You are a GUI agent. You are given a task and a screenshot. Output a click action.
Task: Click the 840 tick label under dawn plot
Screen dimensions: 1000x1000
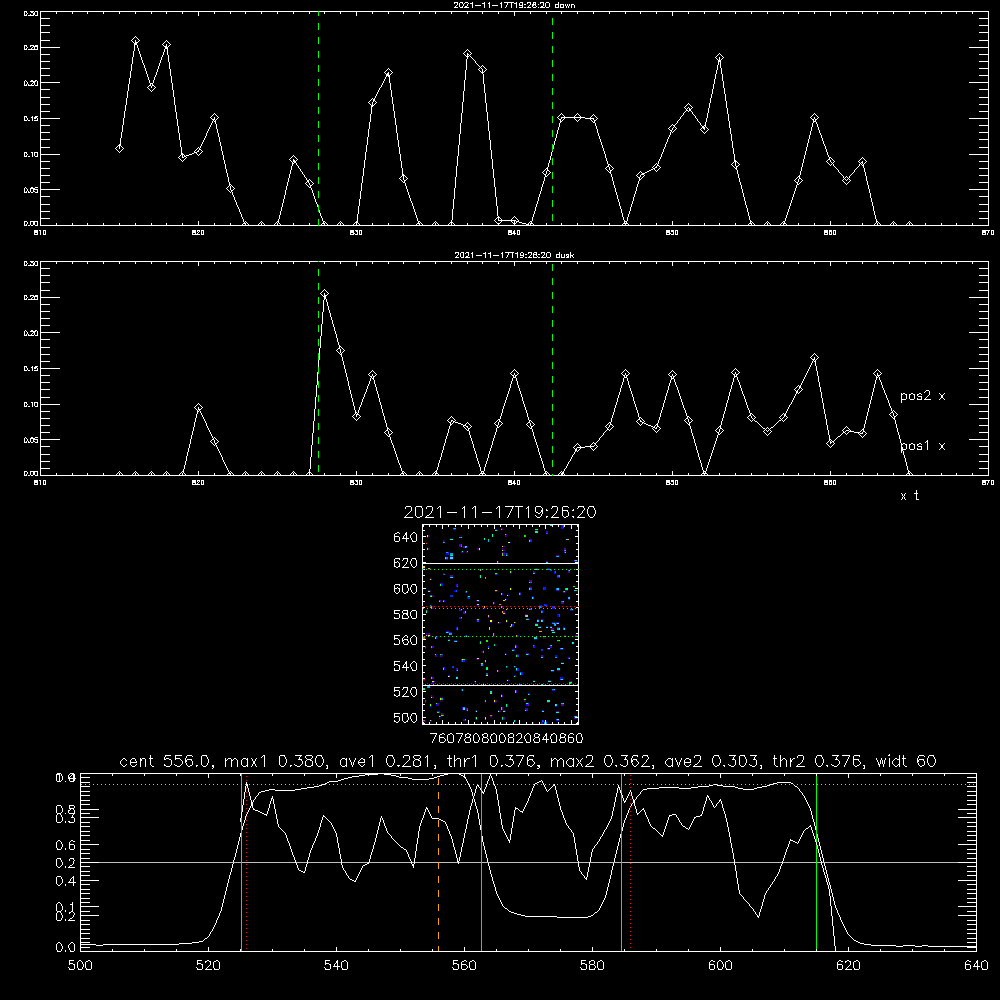pos(514,233)
